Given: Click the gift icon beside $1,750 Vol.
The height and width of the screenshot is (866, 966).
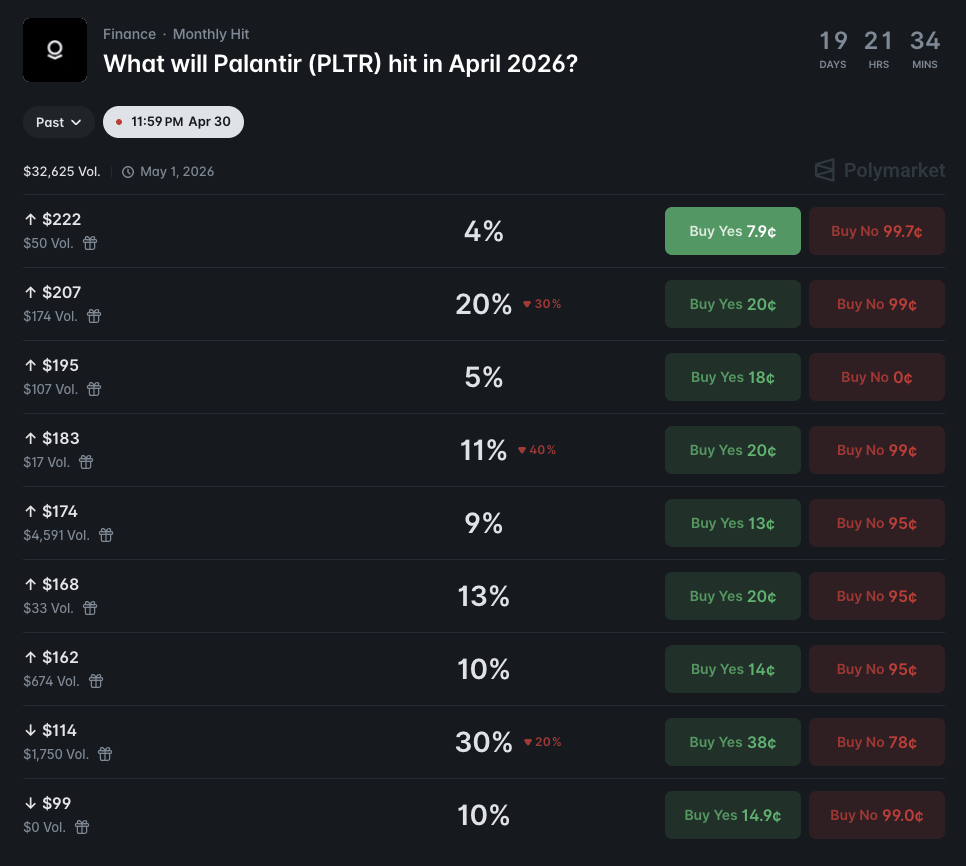Looking at the screenshot, I should [105, 754].
